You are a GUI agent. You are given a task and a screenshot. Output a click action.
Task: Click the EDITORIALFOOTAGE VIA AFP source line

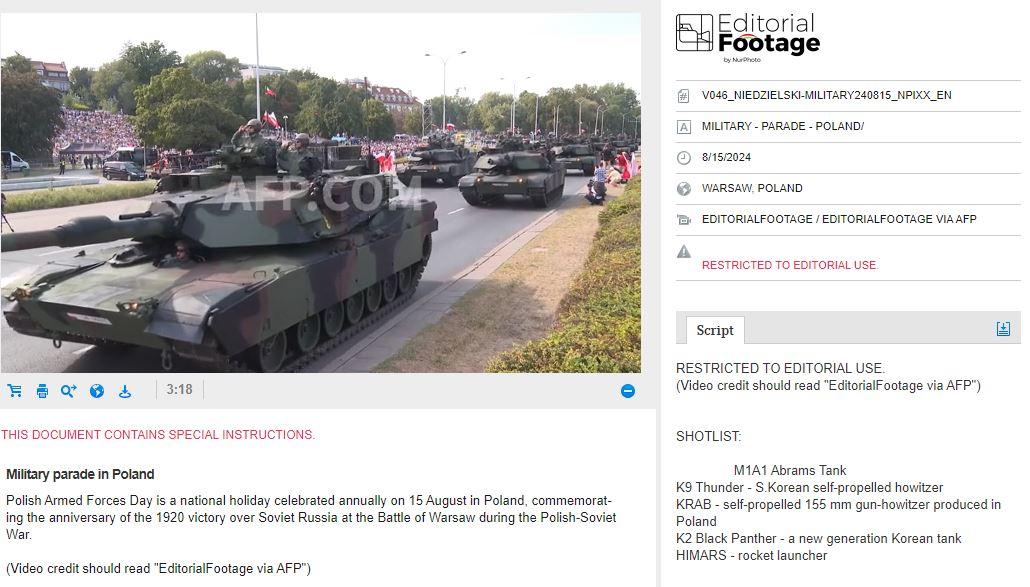pos(839,219)
